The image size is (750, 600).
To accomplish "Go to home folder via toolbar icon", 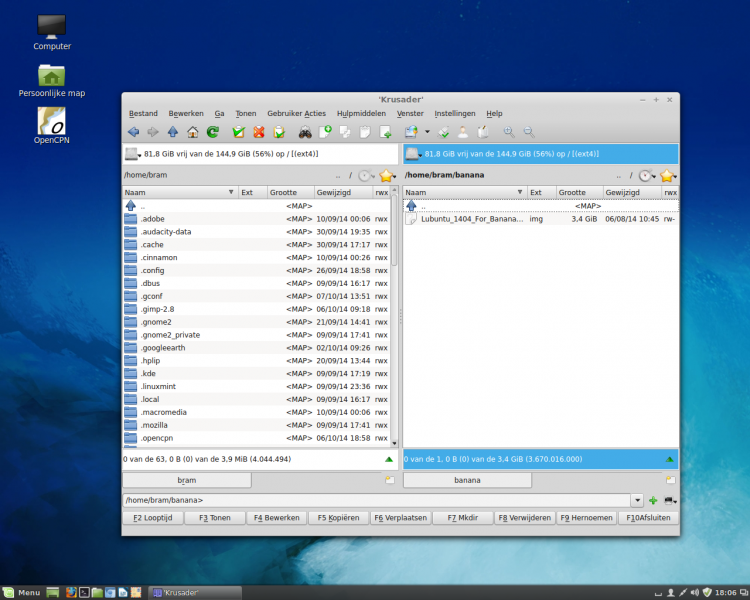I will click(193, 132).
